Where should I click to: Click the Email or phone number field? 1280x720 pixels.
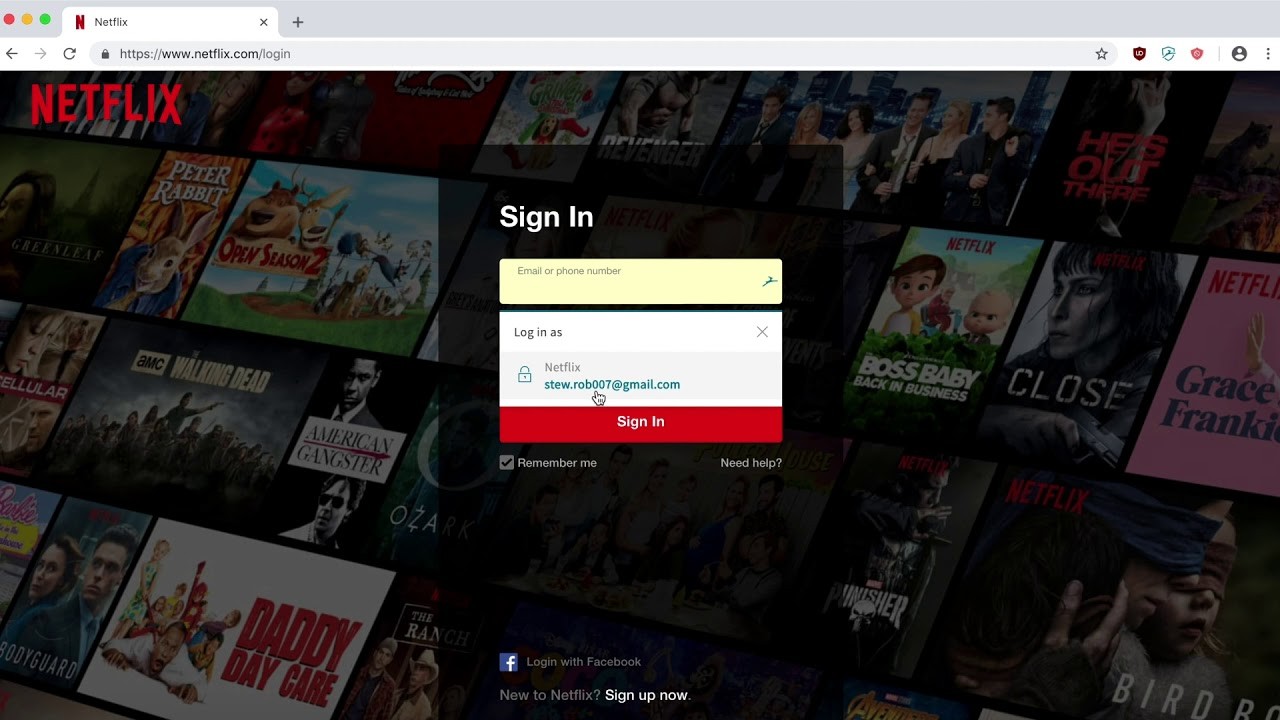(641, 281)
